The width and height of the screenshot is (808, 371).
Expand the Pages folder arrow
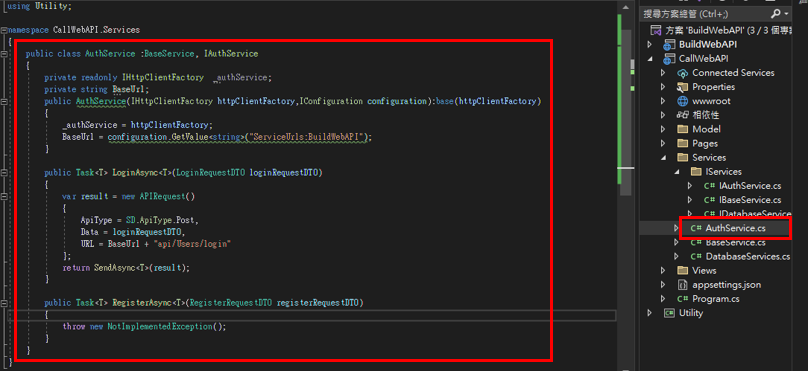(x=663, y=143)
